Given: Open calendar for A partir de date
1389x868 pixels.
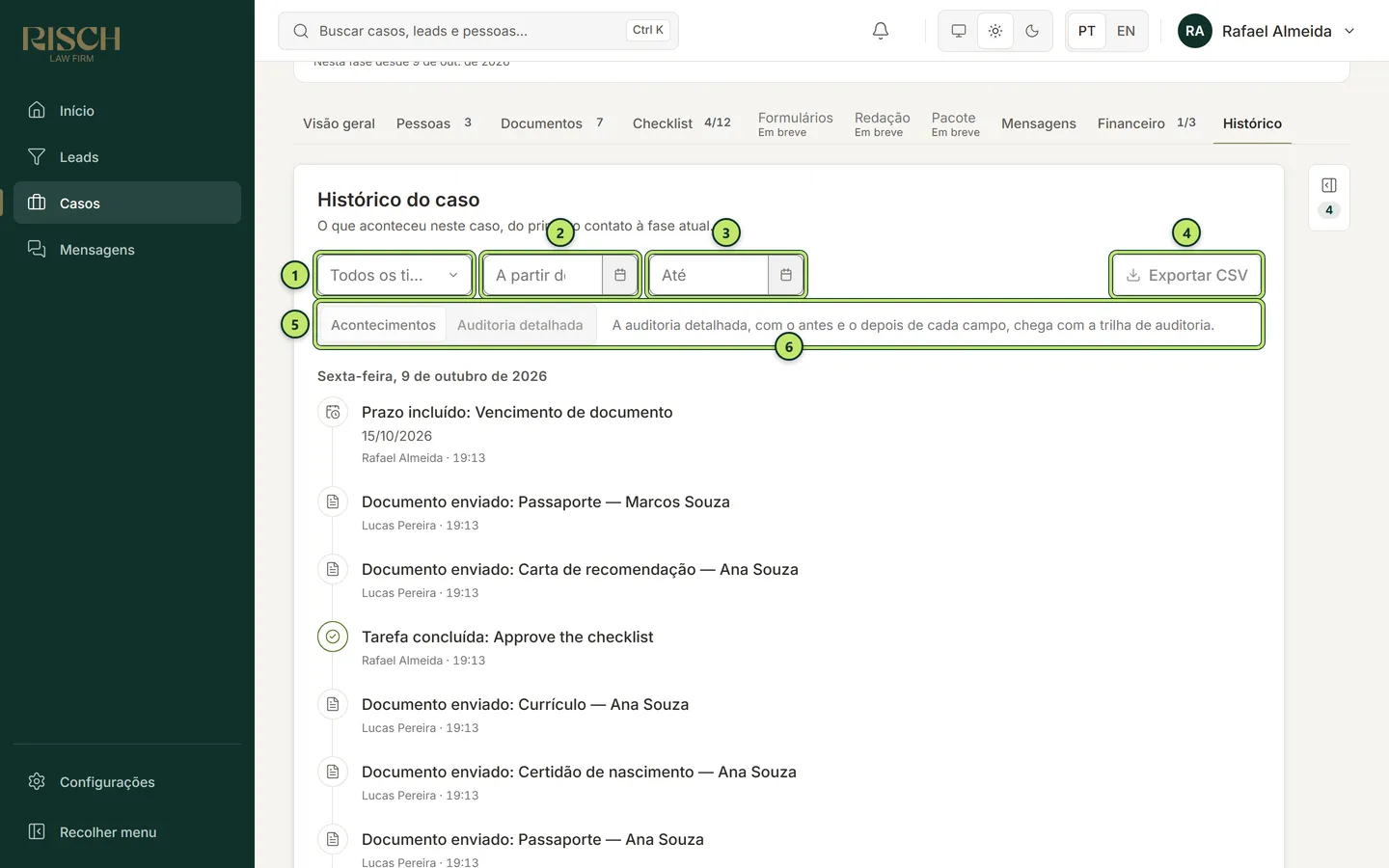Looking at the screenshot, I should click(620, 275).
